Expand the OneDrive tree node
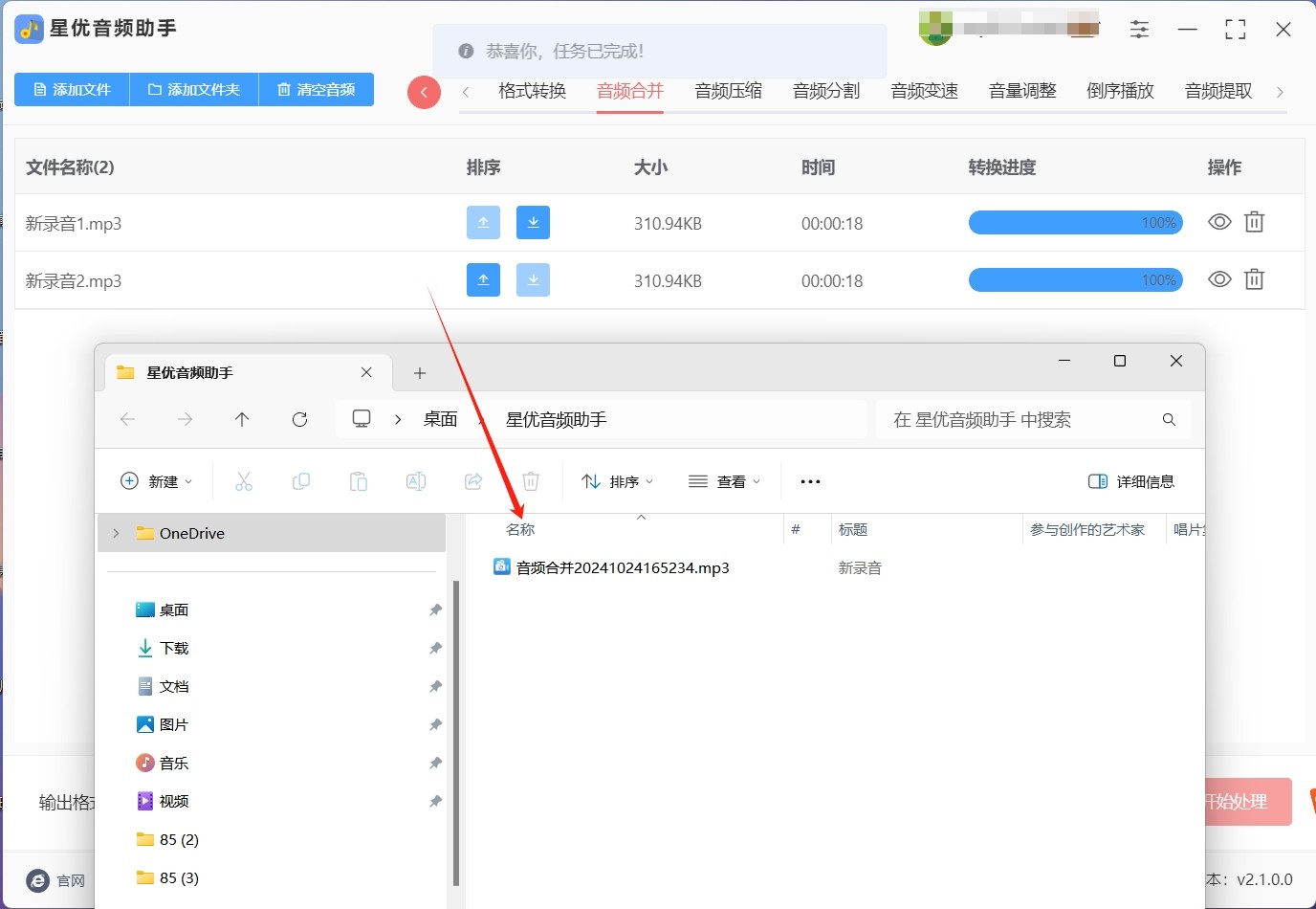The height and width of the screenshot is (909, 1316). click(117, 533)
